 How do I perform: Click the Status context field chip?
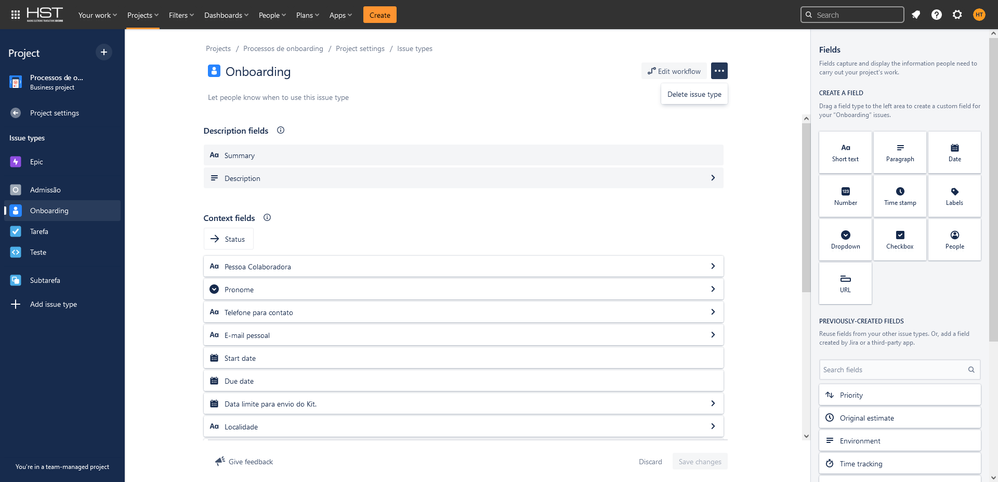click(x=228, y=239)
